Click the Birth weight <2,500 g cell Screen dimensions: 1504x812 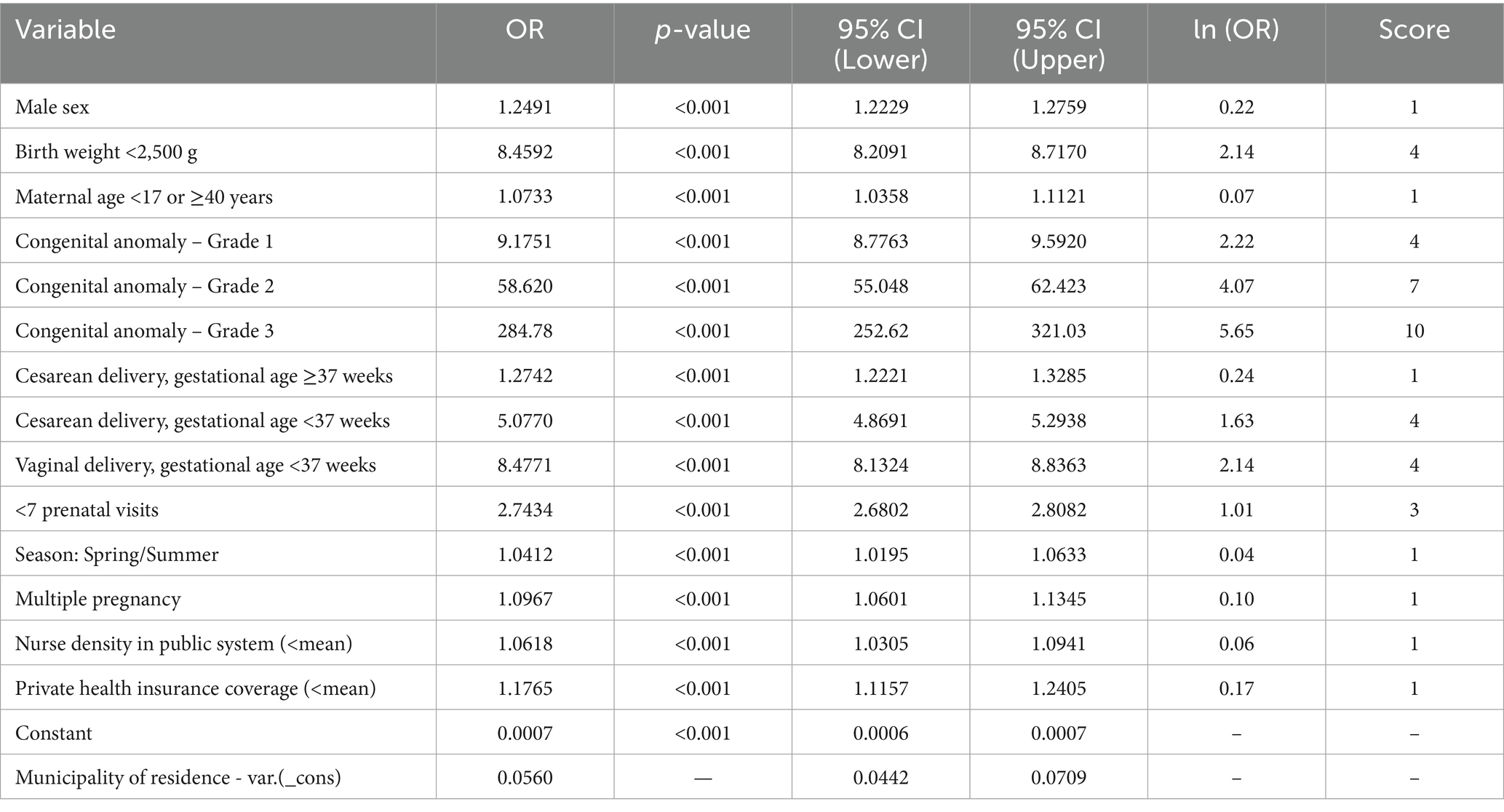[106, 152]
